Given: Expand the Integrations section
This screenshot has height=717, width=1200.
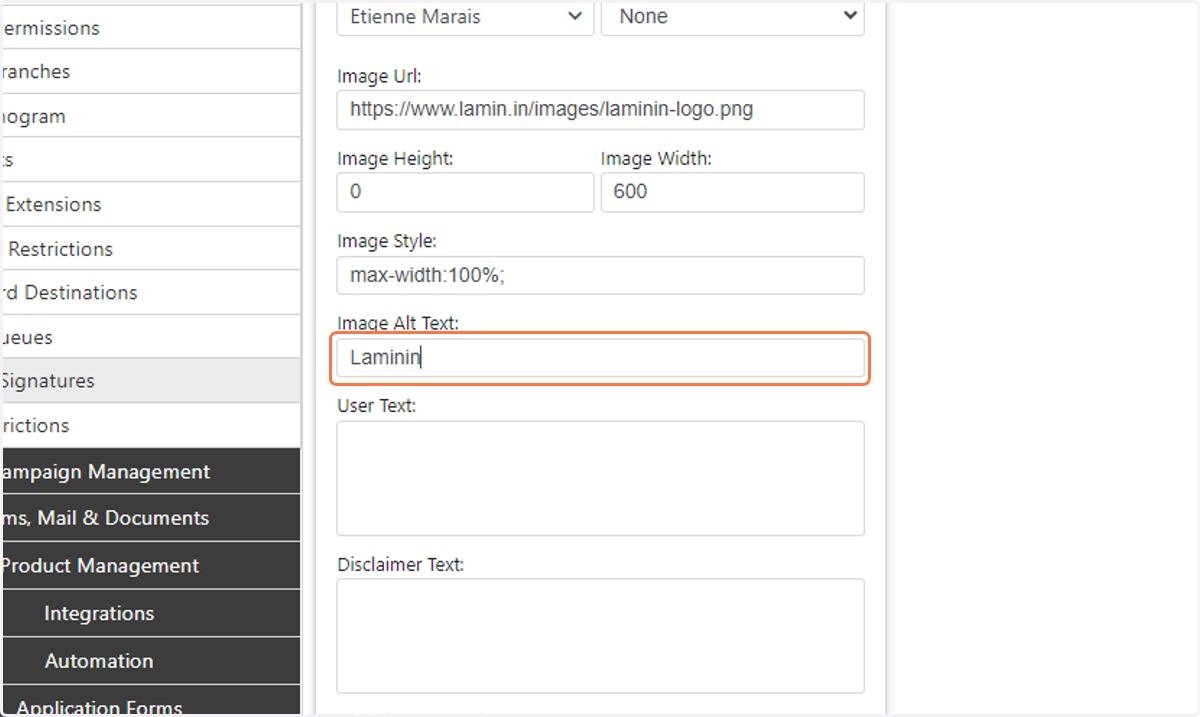Looking at the screenshot, I should point(150,613).
